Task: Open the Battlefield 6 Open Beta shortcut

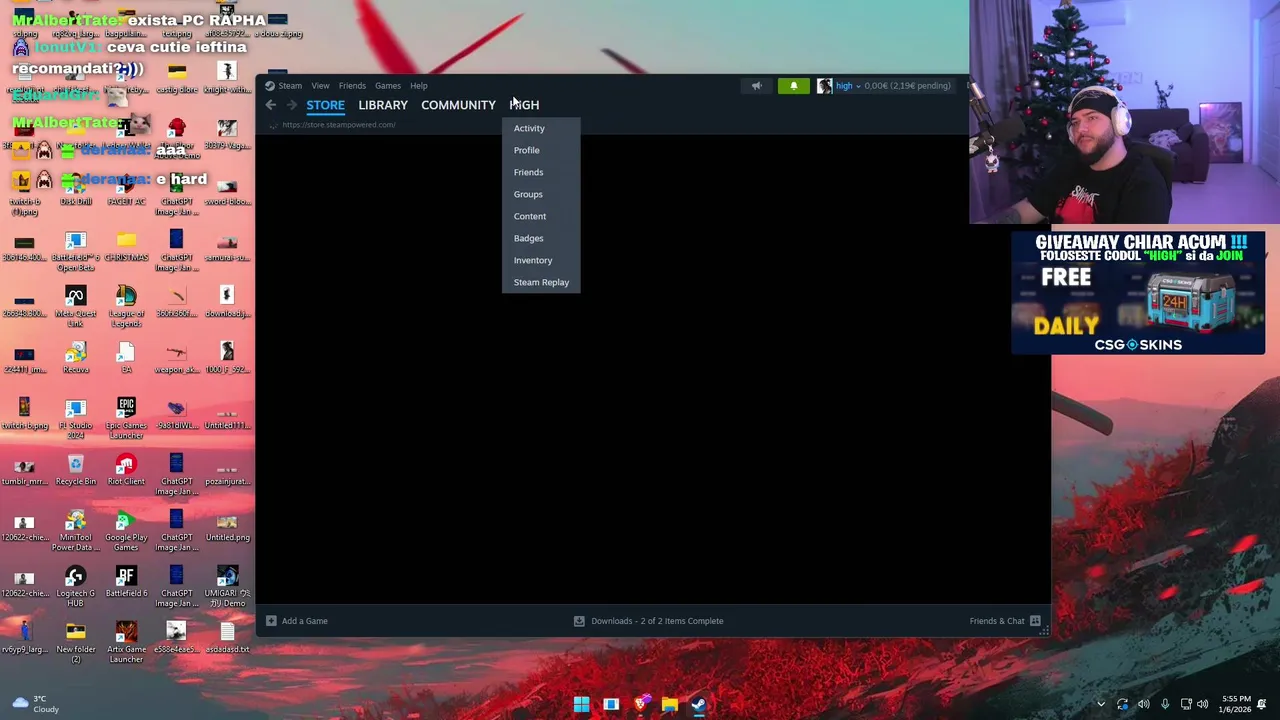Action: [76, 251]
